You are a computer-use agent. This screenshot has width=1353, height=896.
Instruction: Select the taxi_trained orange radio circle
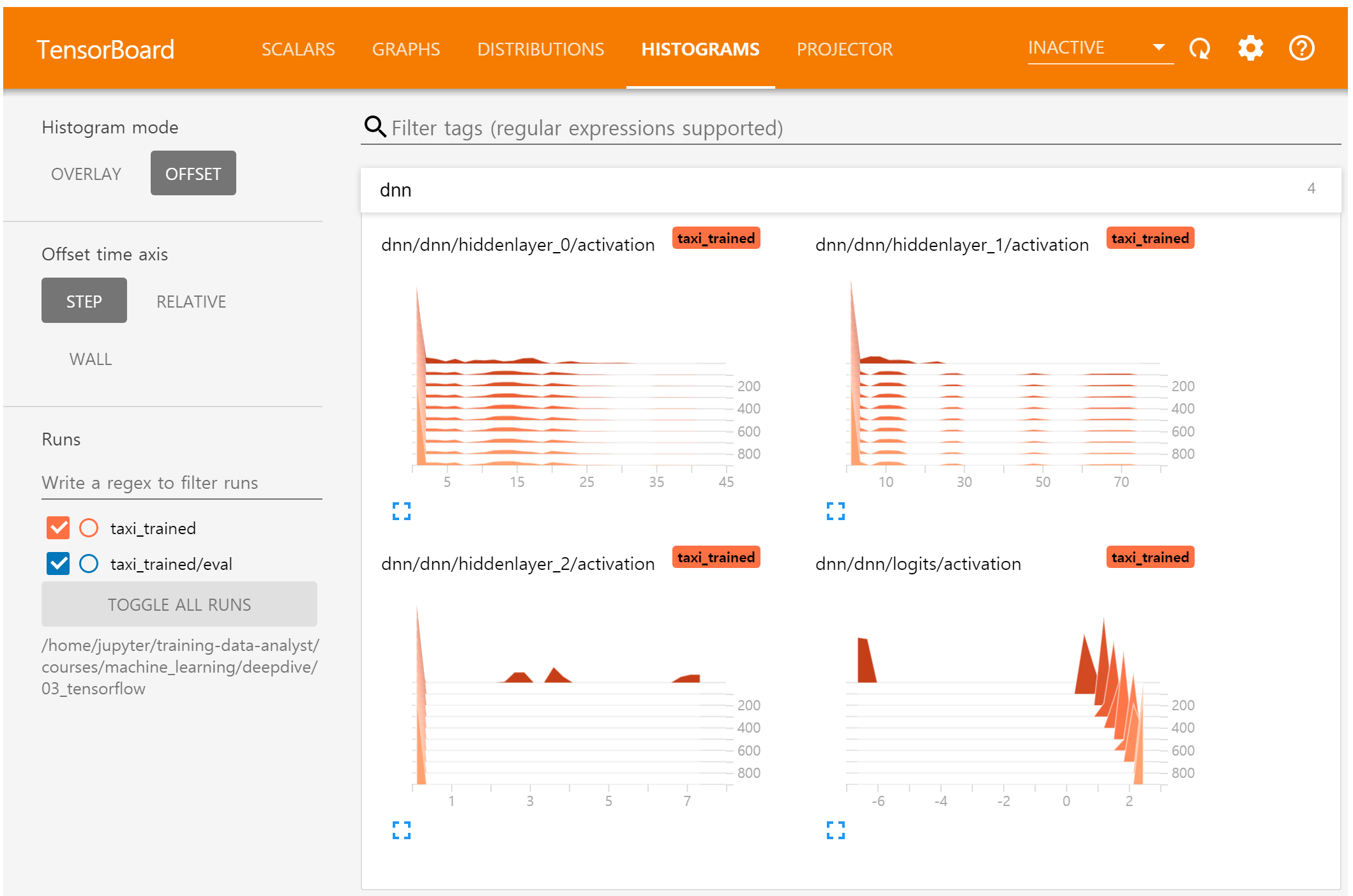89,528
